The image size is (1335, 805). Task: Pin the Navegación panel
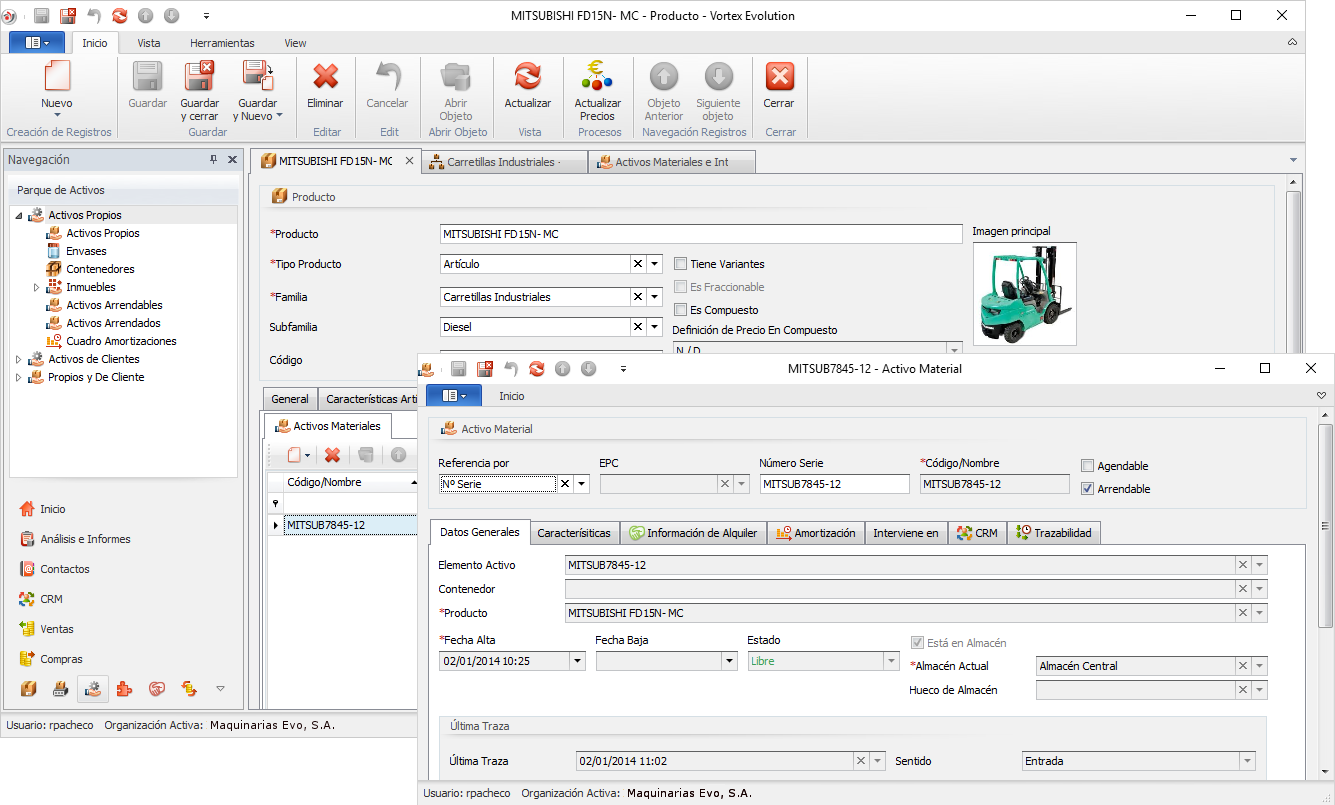point(213,160)
